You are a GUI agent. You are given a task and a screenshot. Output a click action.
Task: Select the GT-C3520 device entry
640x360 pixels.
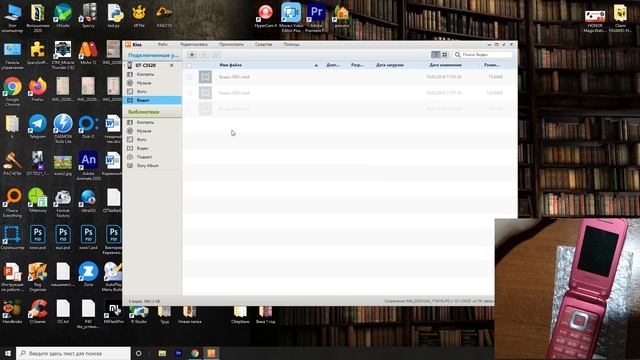(x=152, y=65)
